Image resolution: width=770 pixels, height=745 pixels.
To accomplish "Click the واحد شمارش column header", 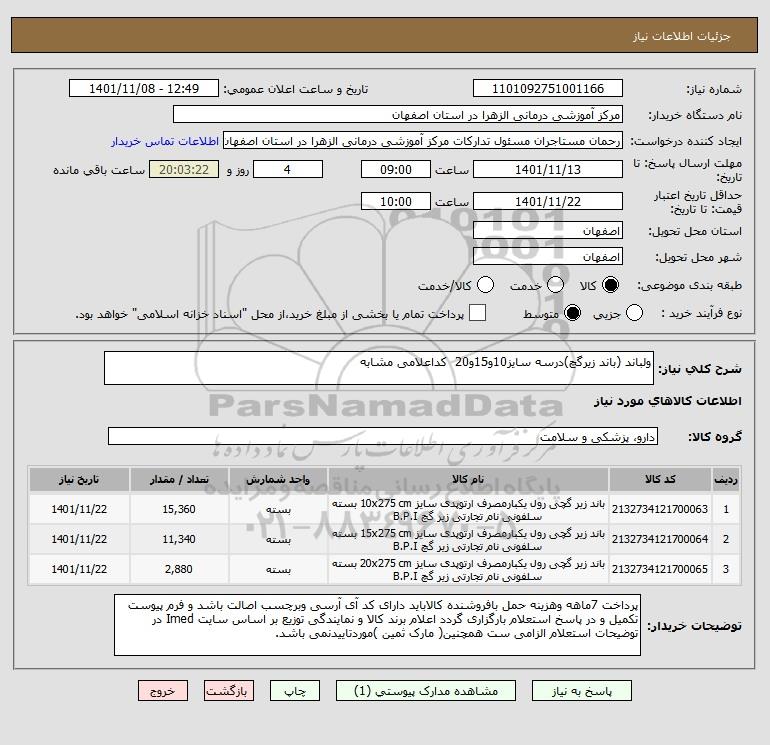I will click(278, 480).
